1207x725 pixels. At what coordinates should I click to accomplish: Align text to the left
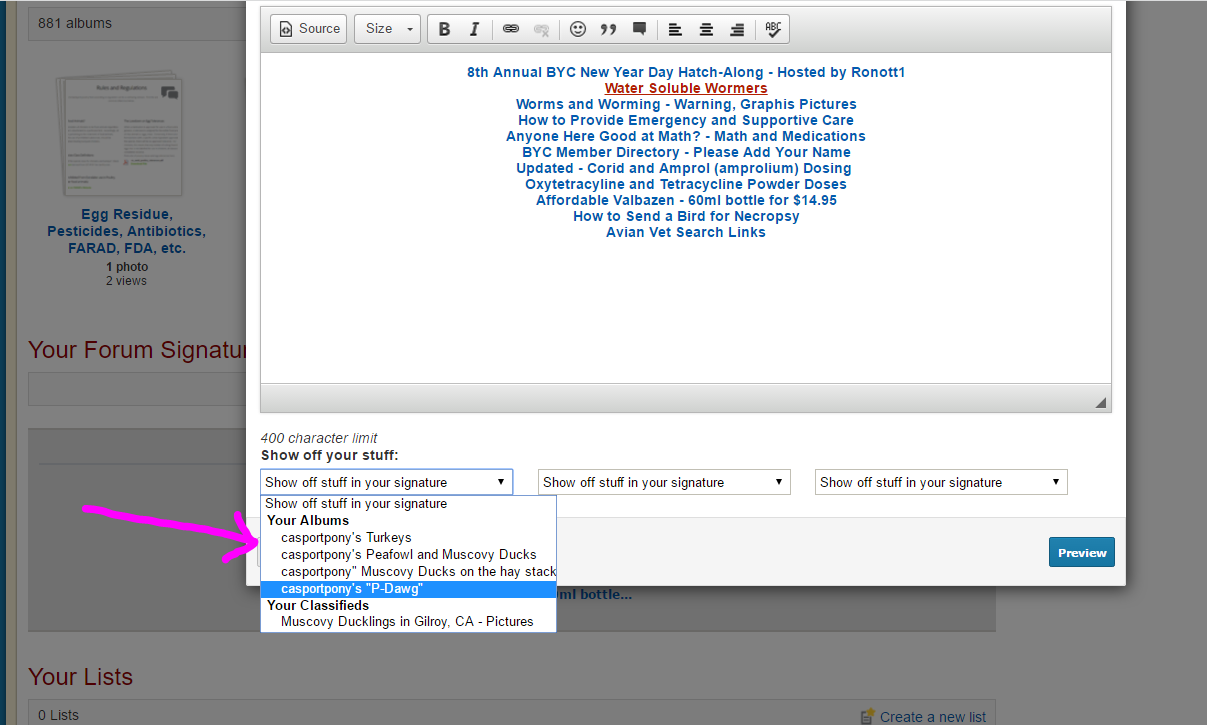coord(676,29)
